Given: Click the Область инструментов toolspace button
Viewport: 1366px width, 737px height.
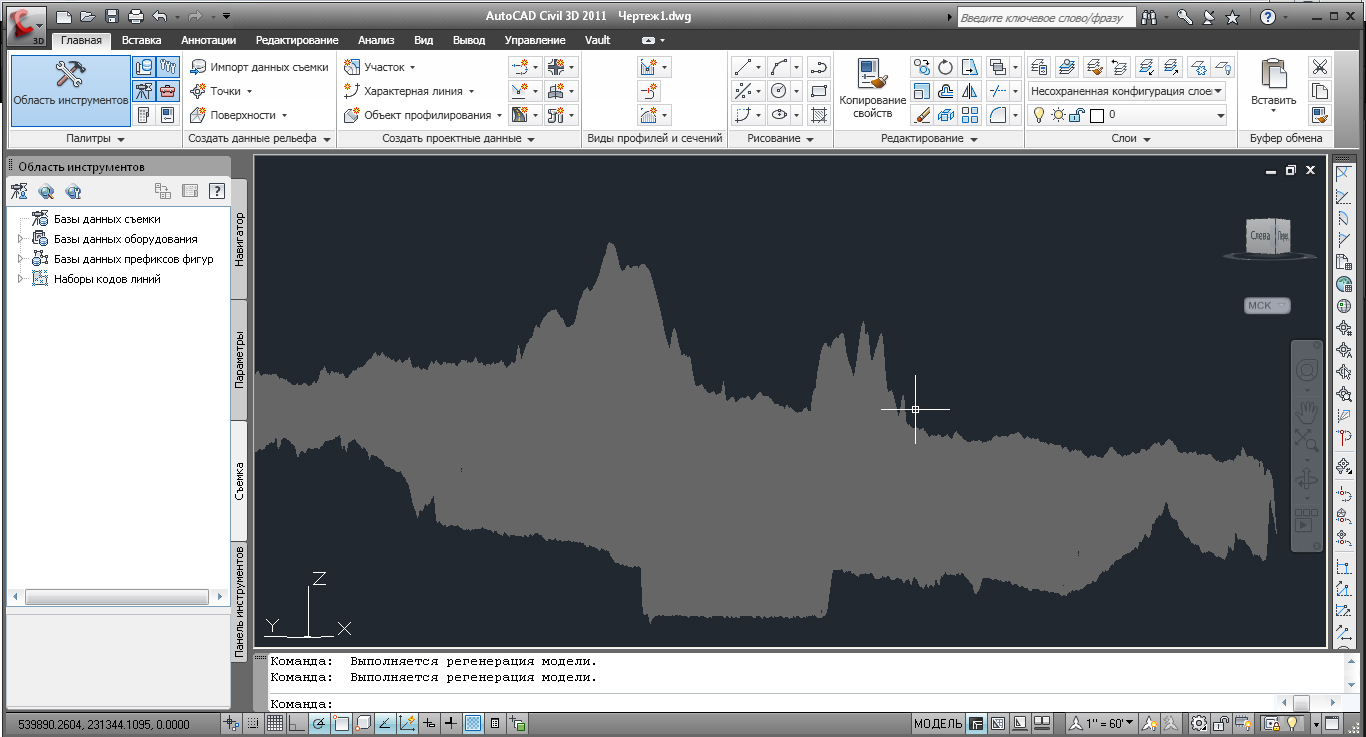Looking at the screenshot, I should (71, 90).
